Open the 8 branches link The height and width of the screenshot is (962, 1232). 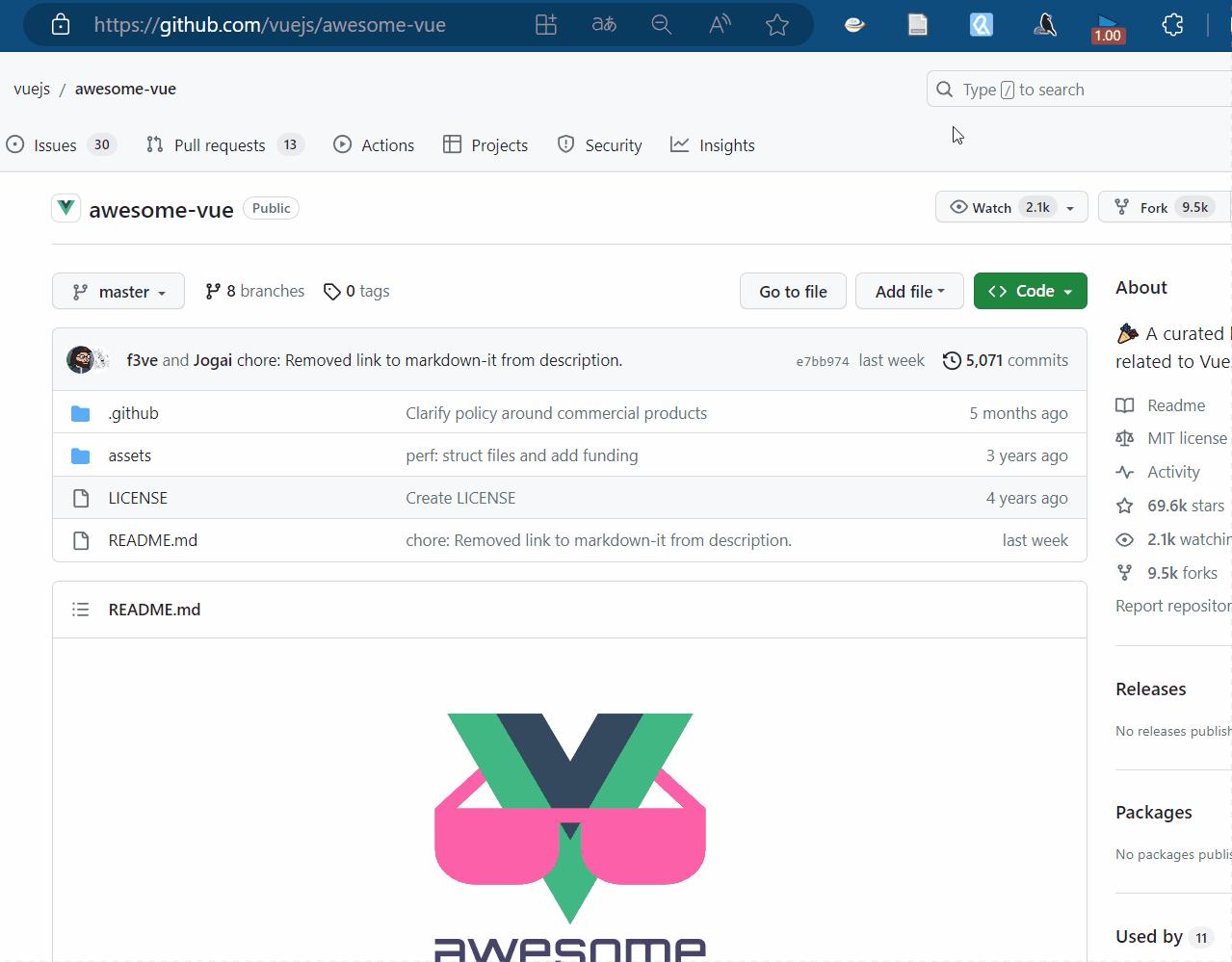point(255,291)
